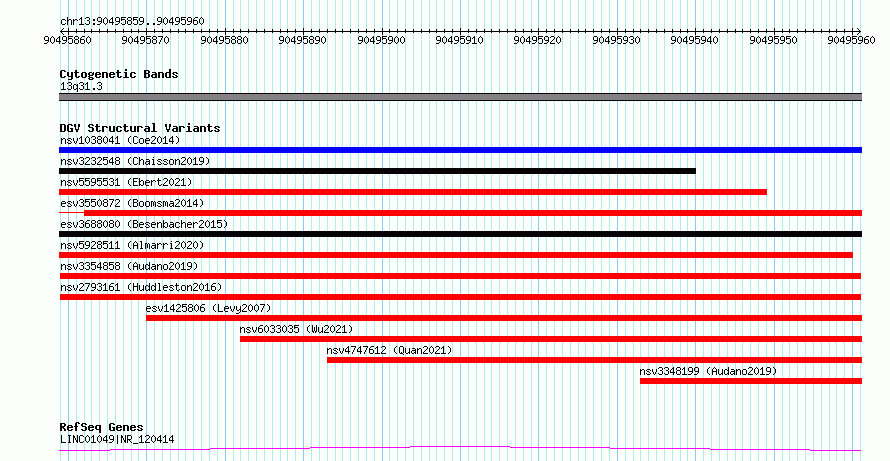
Task: Open the nsv6033035 (Wu2021) label
Action: coord(296,329)
